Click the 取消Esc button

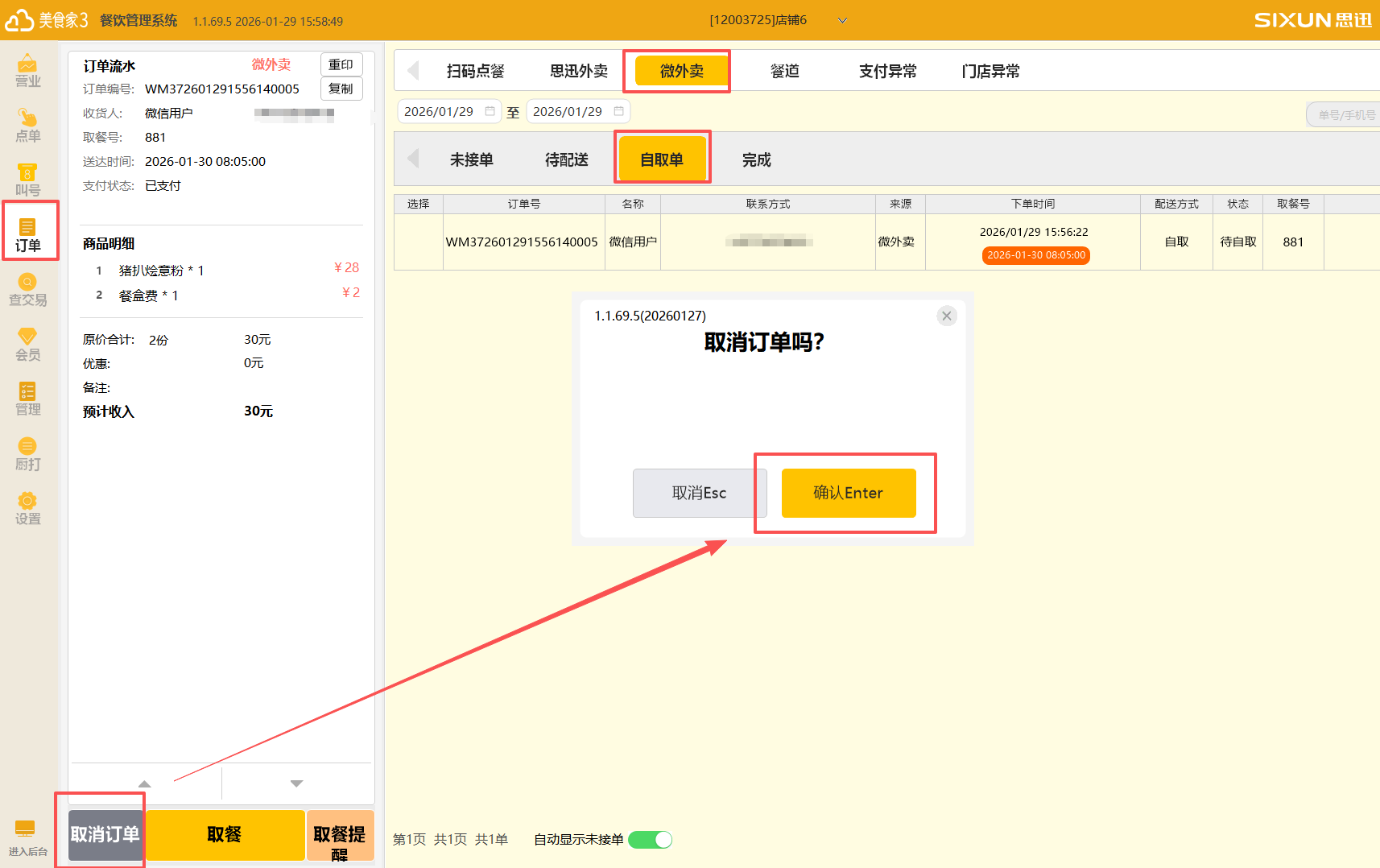click(699, 493)
